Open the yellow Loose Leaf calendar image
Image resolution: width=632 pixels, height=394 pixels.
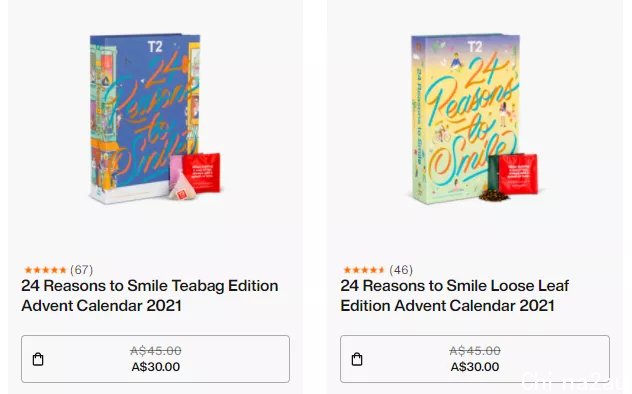474,119
